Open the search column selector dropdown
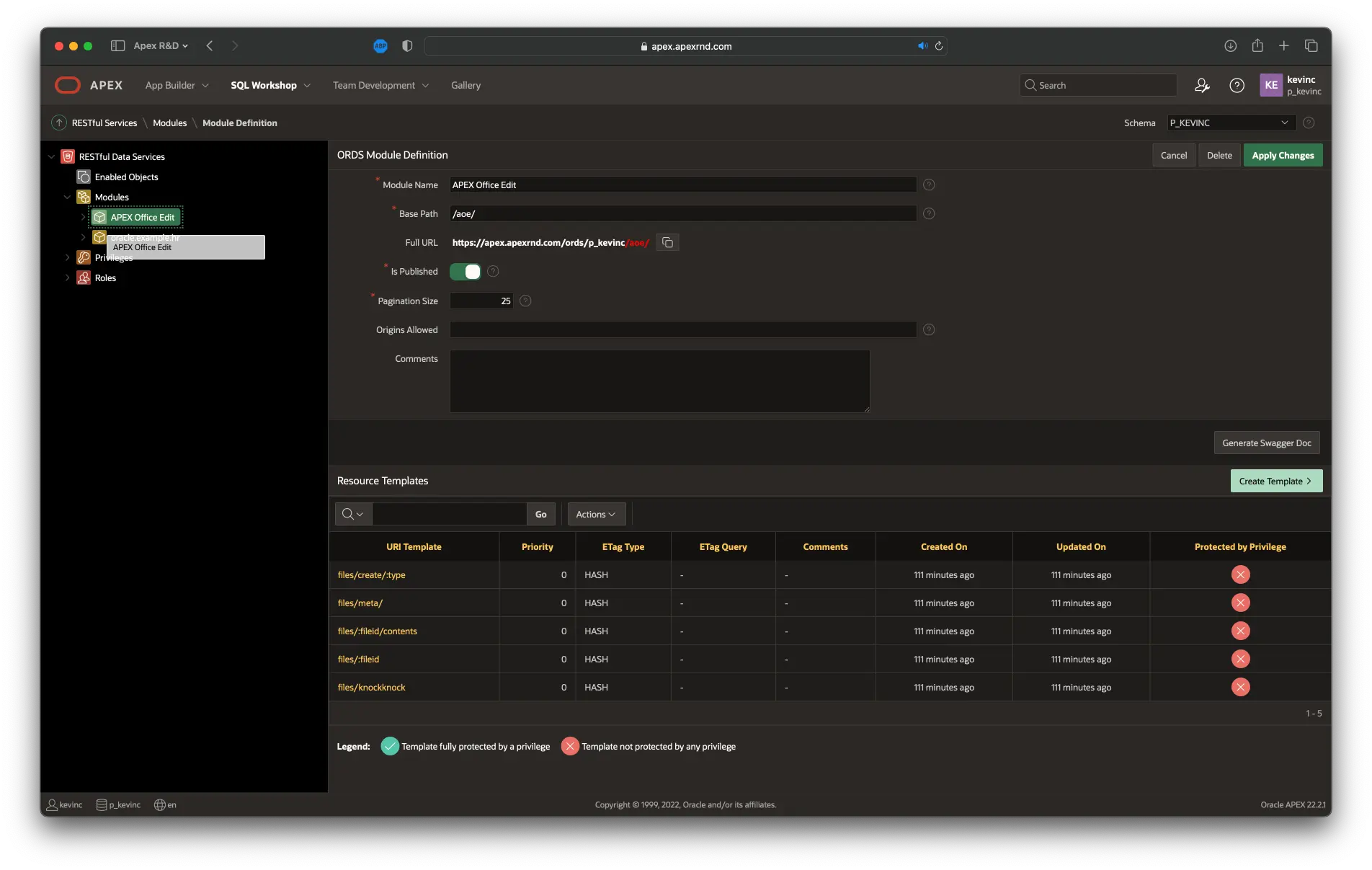Screen dimensions: 1372x870 (x=353, y=514)
